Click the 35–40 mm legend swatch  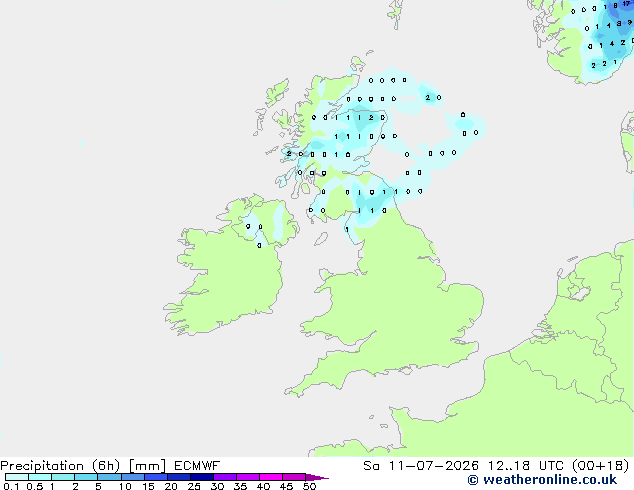[x=248, y=477]
